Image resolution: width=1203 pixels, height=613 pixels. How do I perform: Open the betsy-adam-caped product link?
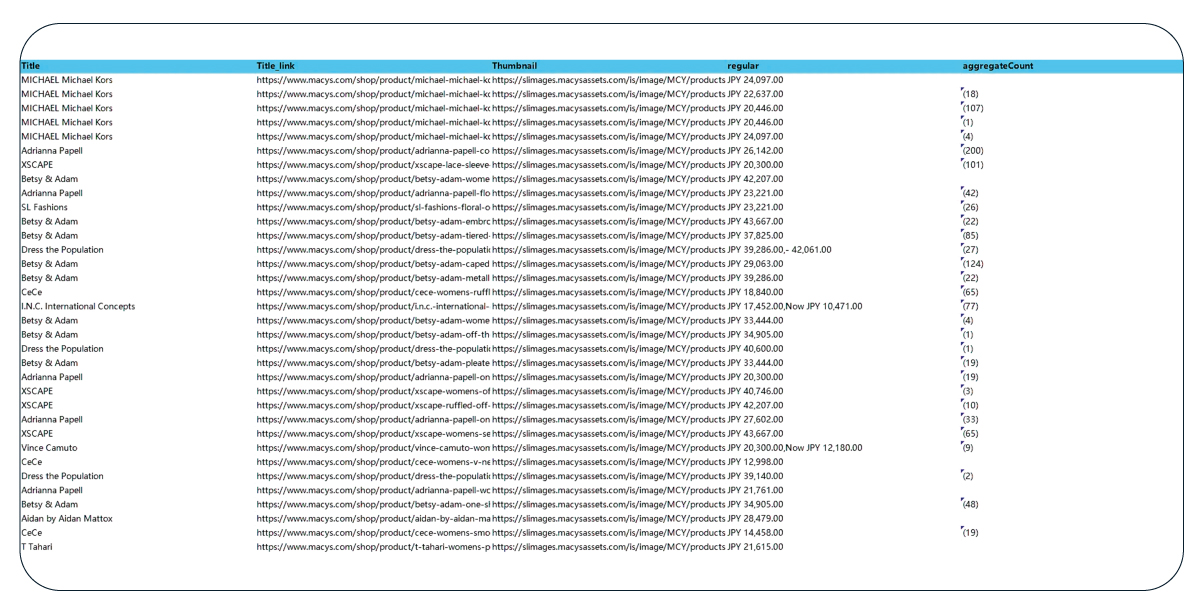[x=373, y=264]
